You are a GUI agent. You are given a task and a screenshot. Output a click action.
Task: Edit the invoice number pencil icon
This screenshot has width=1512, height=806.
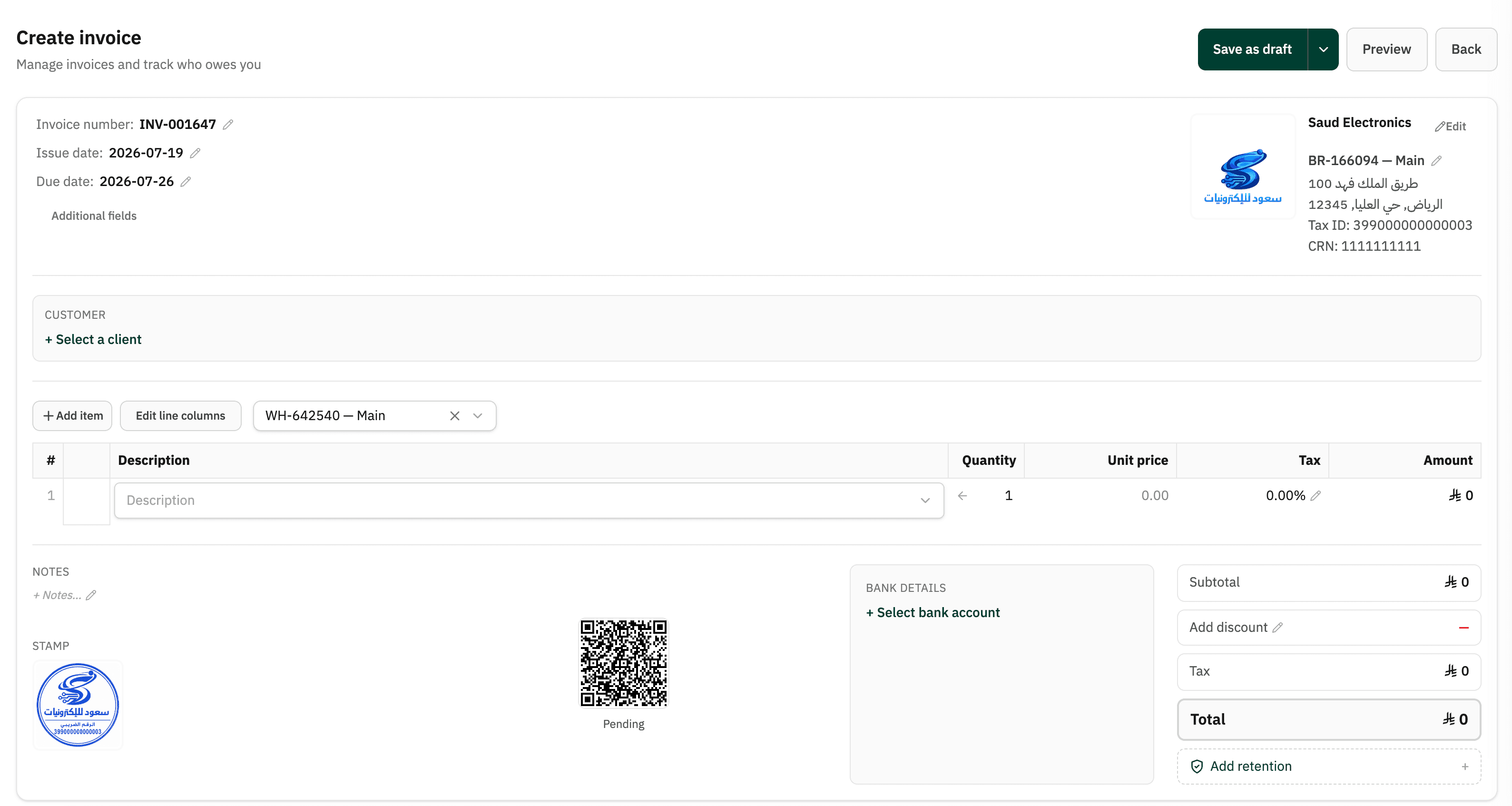coord(228,125)
